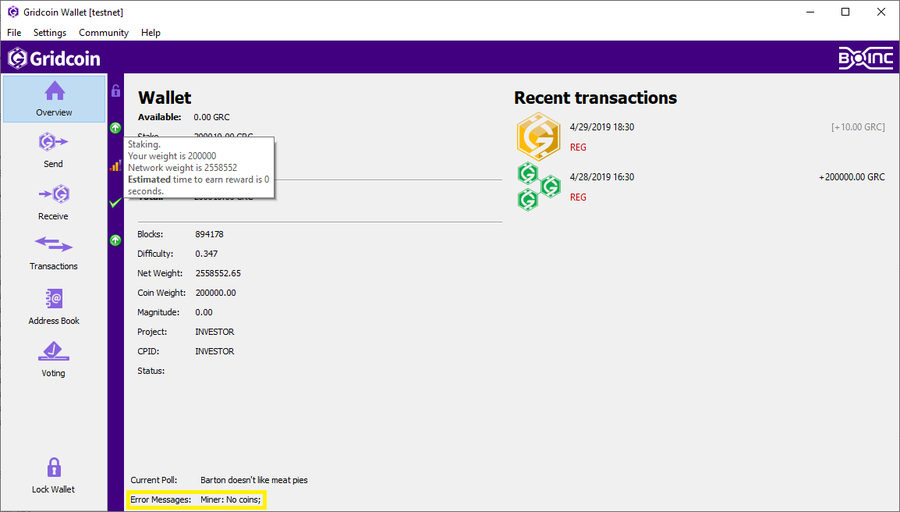Open the Settings menu
The width and height of the screenshot is (900, 512).
(x=50, y=33)
